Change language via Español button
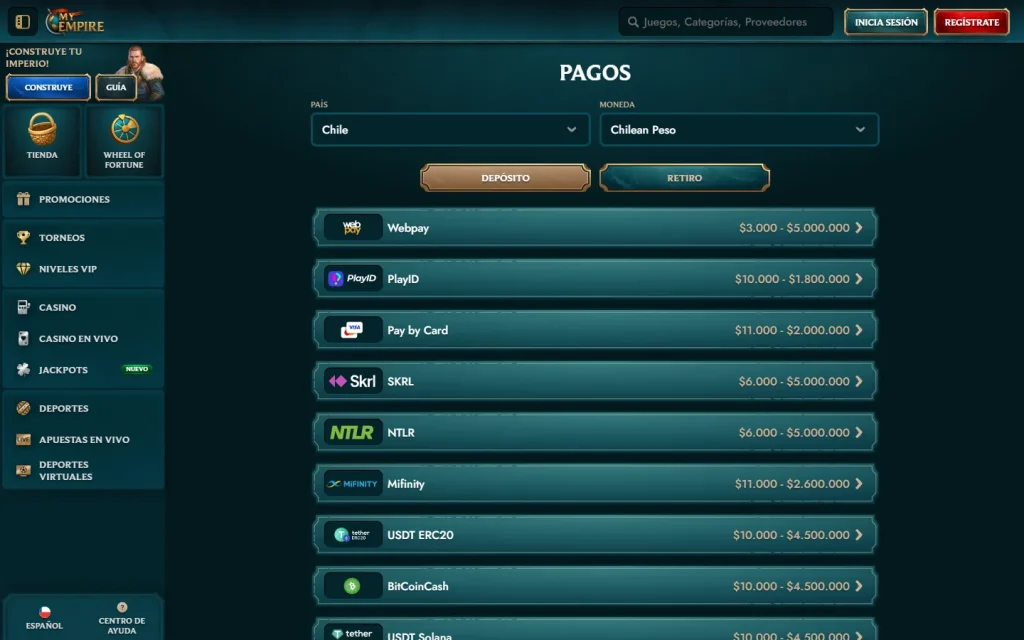This screenshot has width=1024, height=640. click(44, 618)
